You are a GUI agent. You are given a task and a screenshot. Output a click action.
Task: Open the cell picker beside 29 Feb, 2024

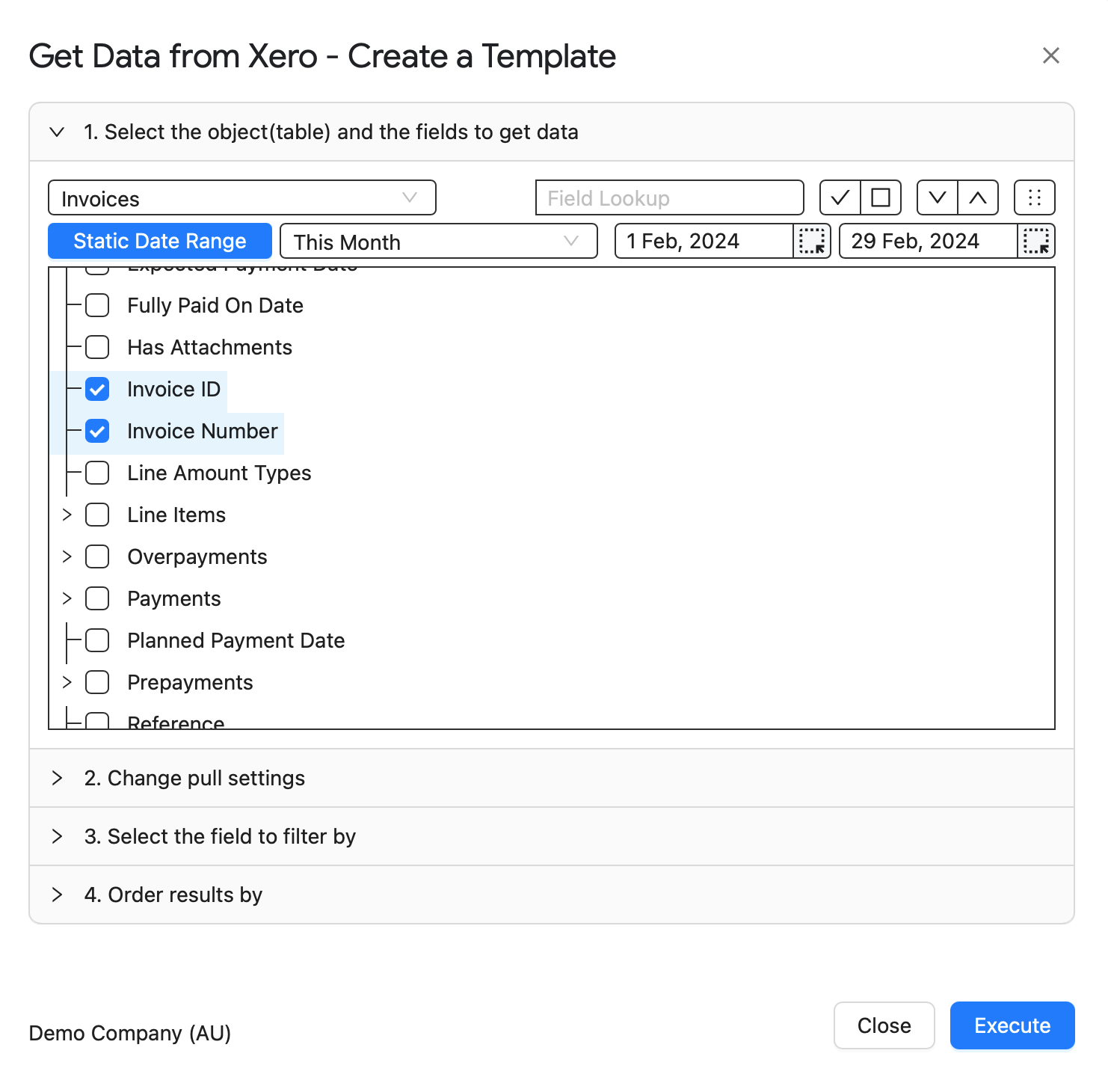pyautogui.click(x=1036, y=242)
